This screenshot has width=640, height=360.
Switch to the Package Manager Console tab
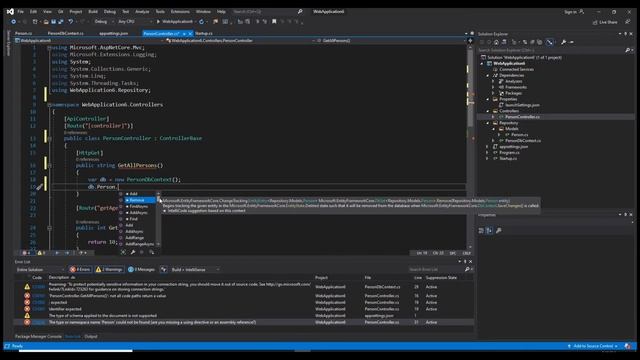(38, 337)
